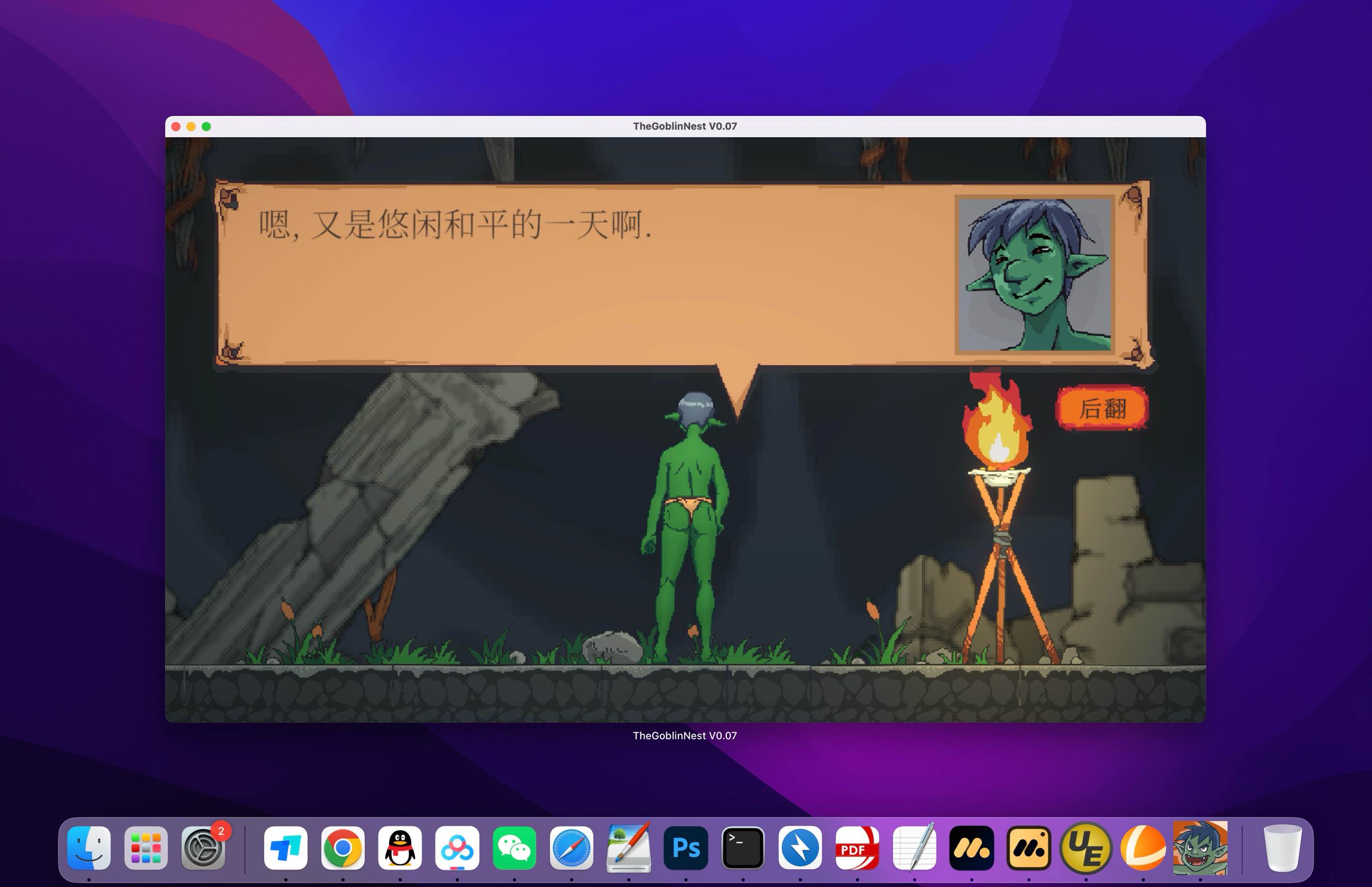This screenshot has height=887, width=1372.
Task: Click the dialogue box to advance the text
Action: point(518,276)
